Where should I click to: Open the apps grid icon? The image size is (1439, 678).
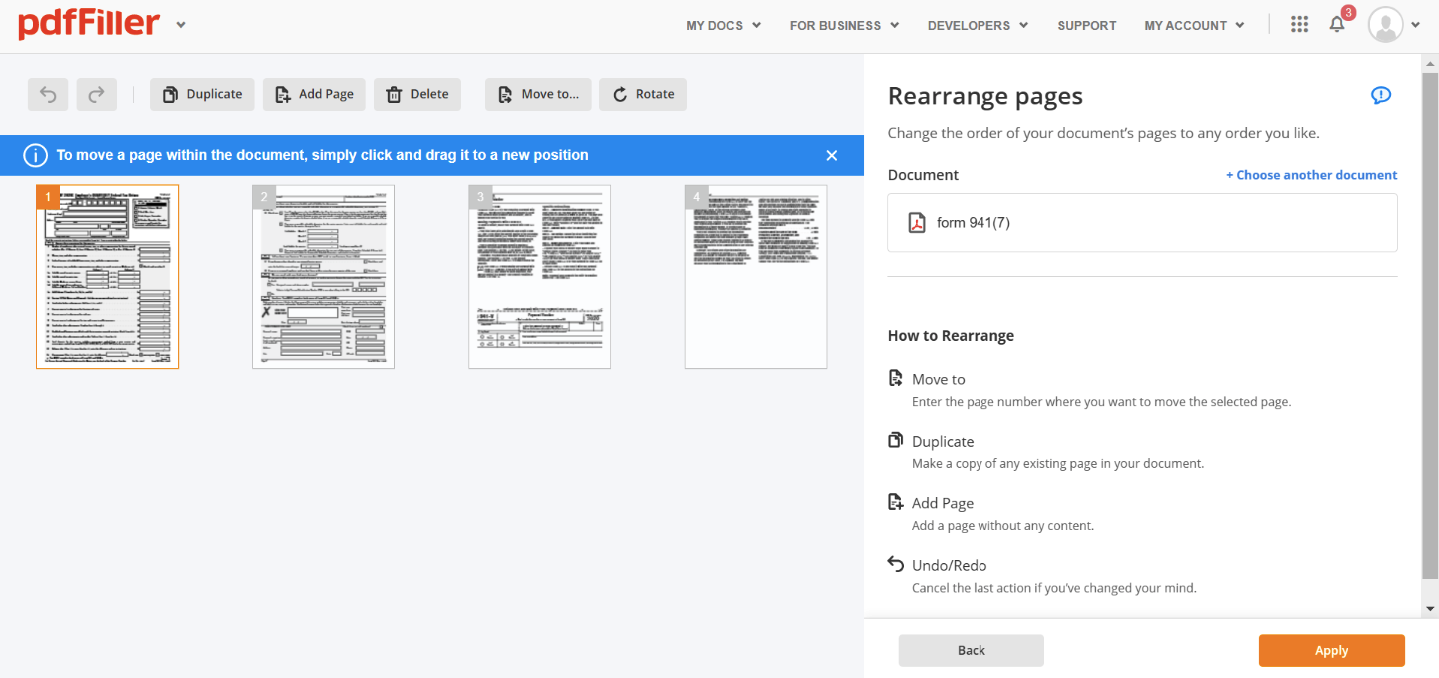point(1299,25)
